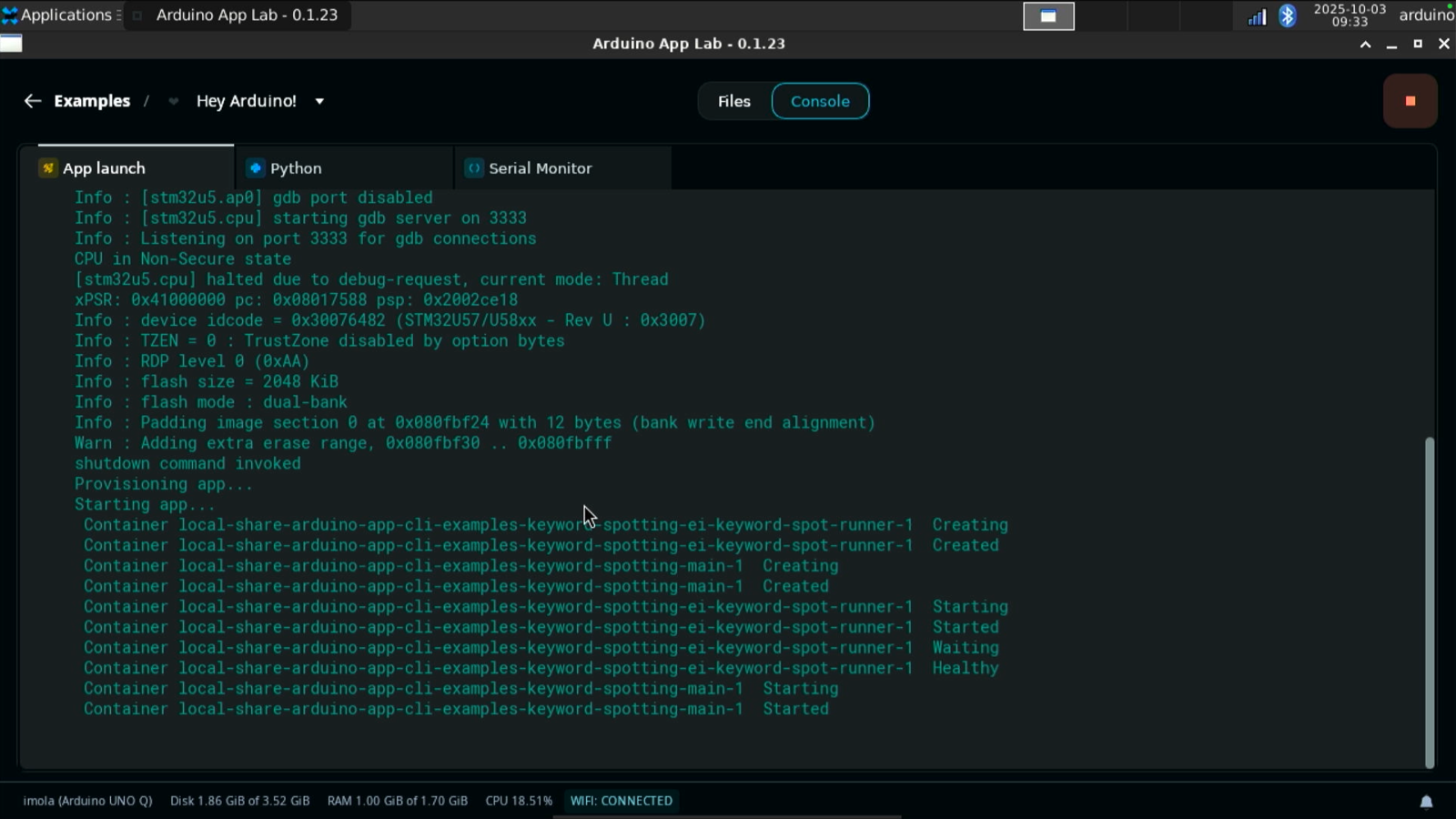
Task: Click the 'Waiting' container status text
Action: (x=966, y=648)
